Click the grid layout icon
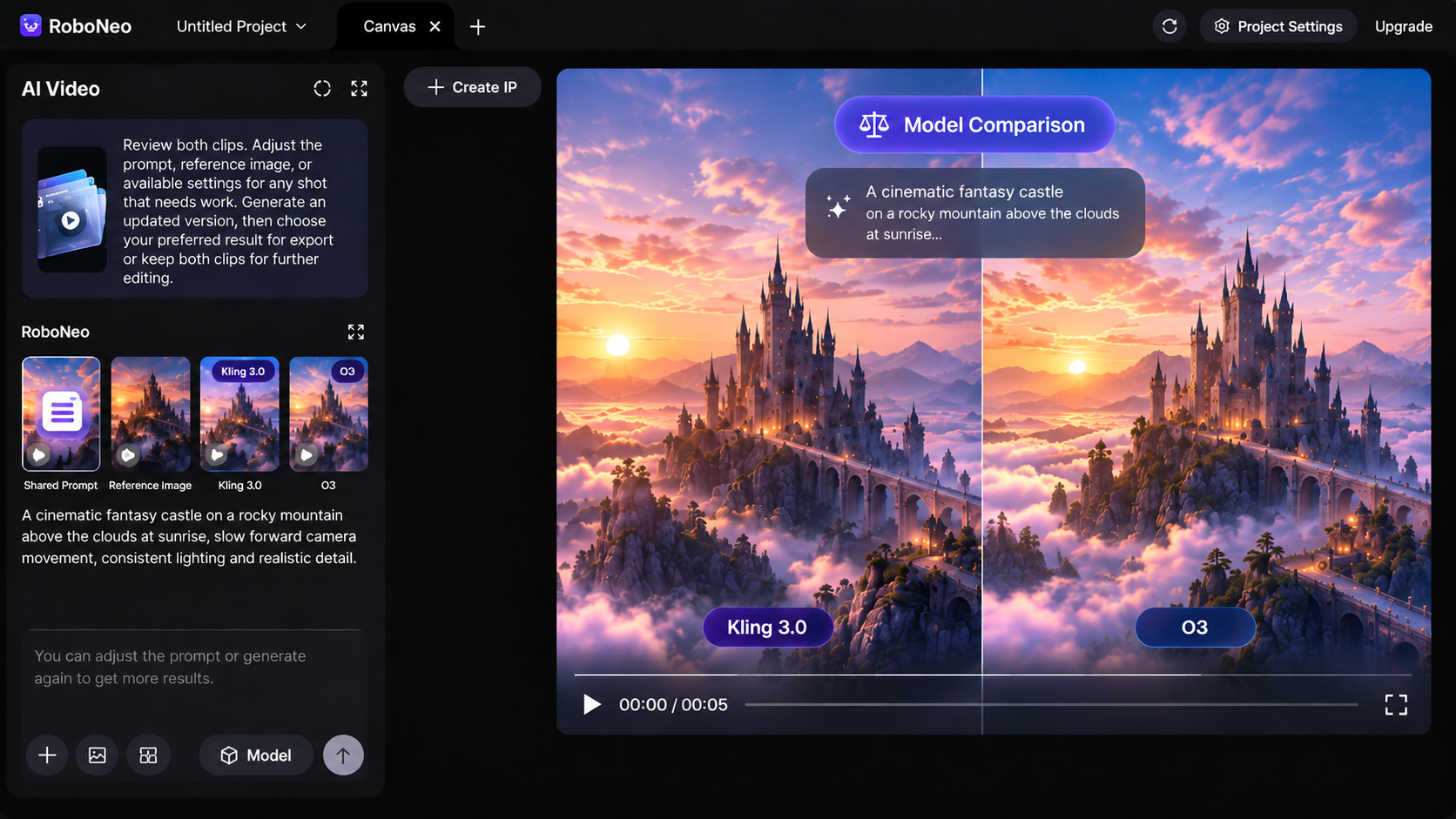Viewport: 1456px width, 819px height. [x=148, y=755]
